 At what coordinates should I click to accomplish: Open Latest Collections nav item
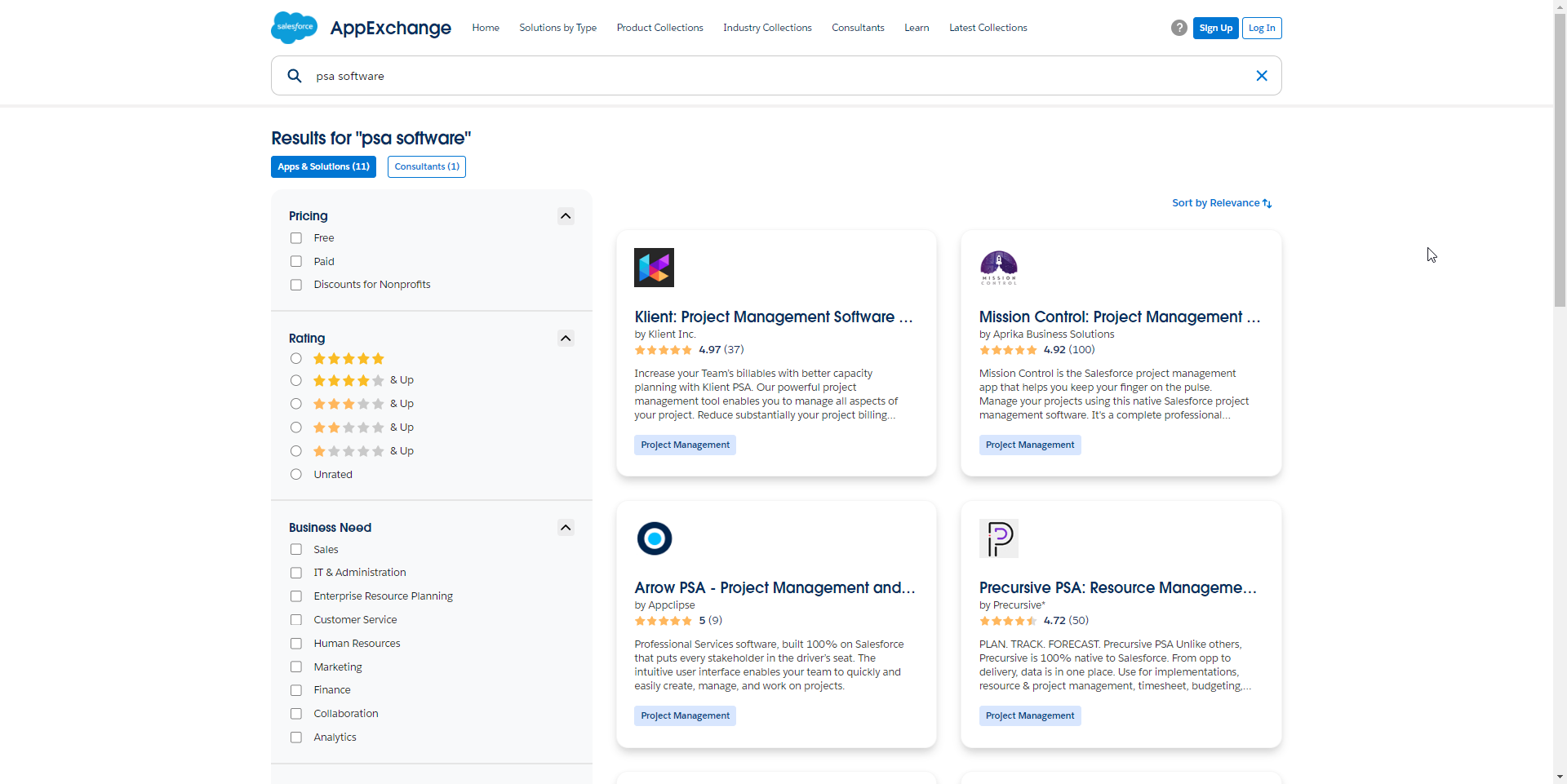(x=988, y=28)
